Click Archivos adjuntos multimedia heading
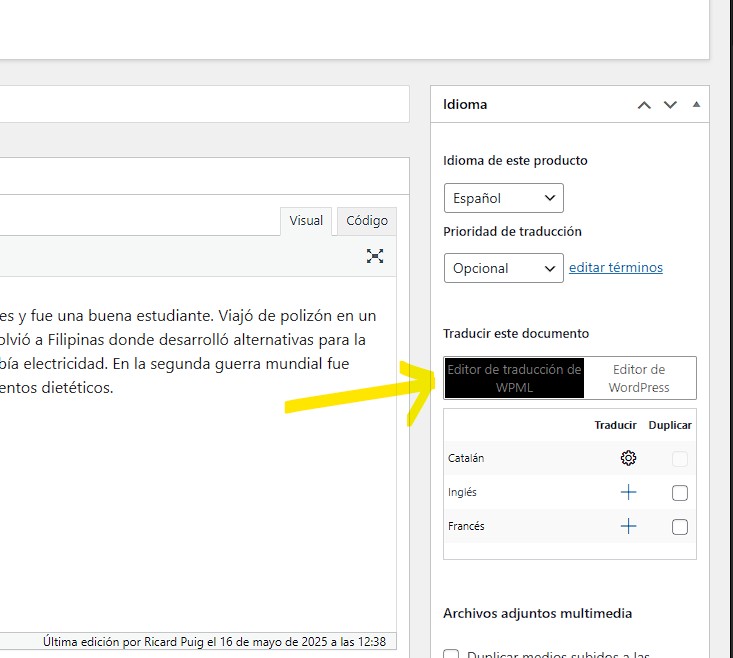 click(x=538, y=613)
